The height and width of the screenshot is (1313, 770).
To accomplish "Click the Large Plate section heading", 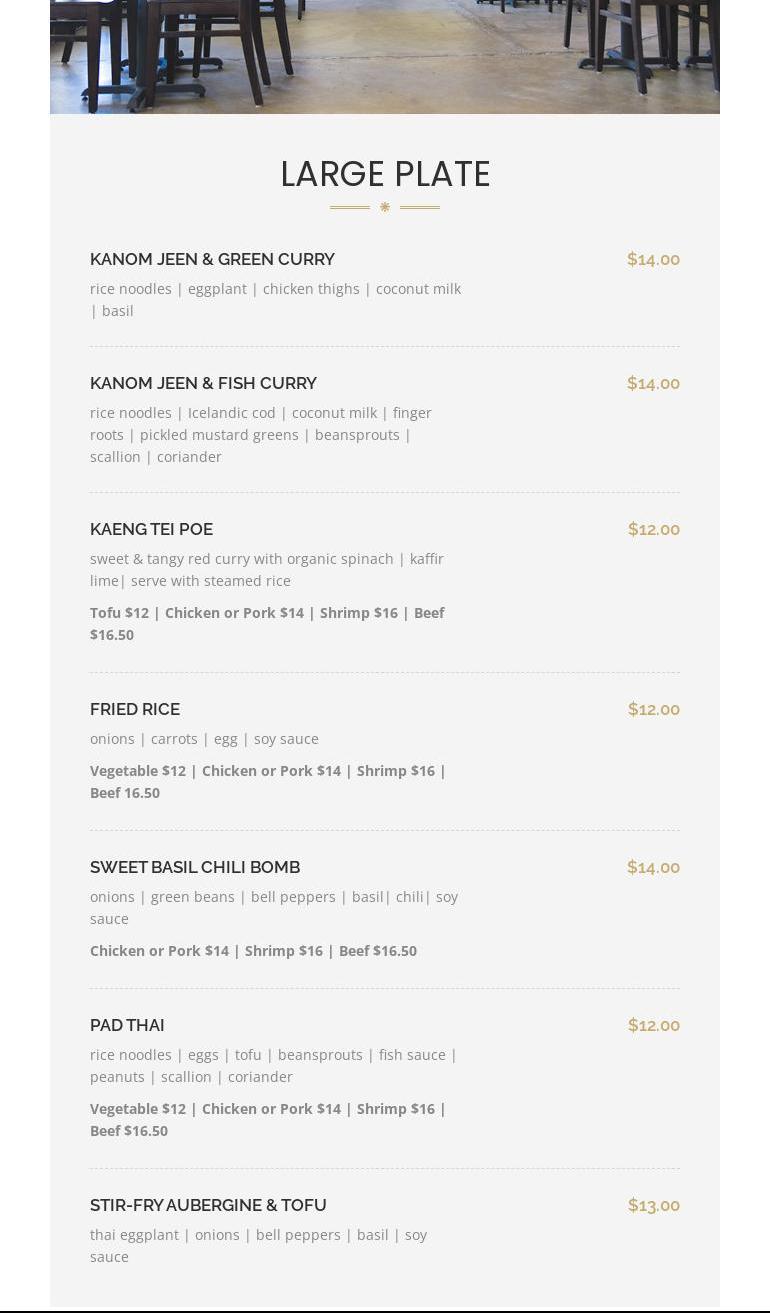I will coord(385,174).
